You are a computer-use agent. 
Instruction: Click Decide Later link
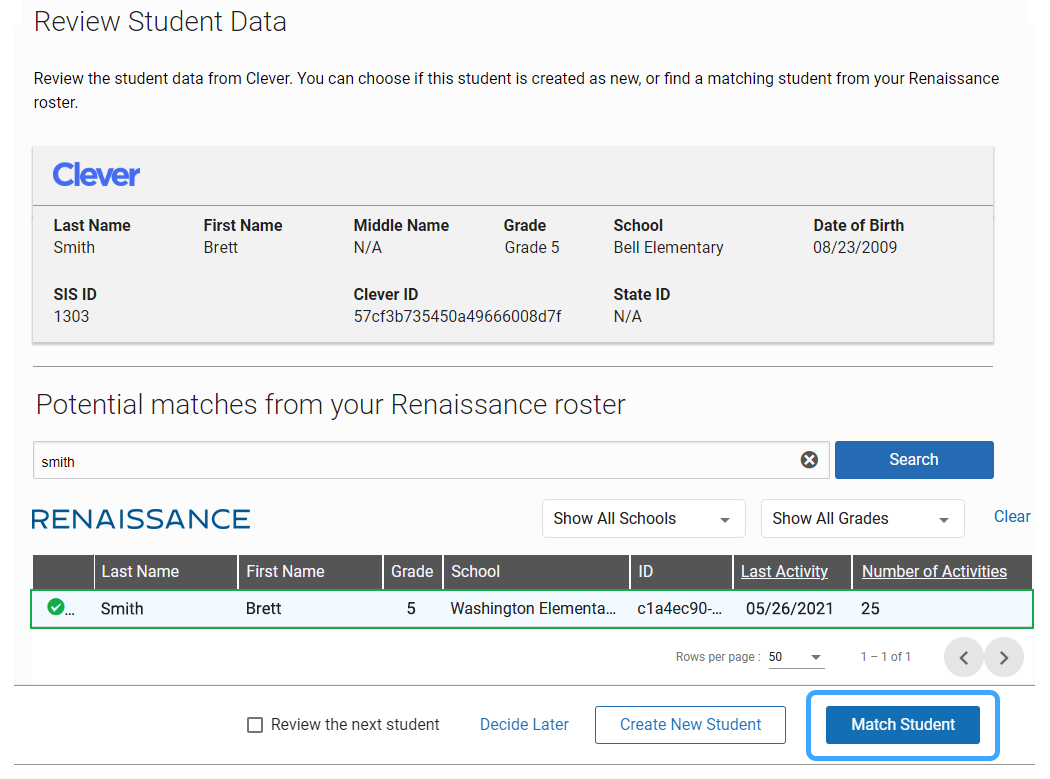coord(524,725)
